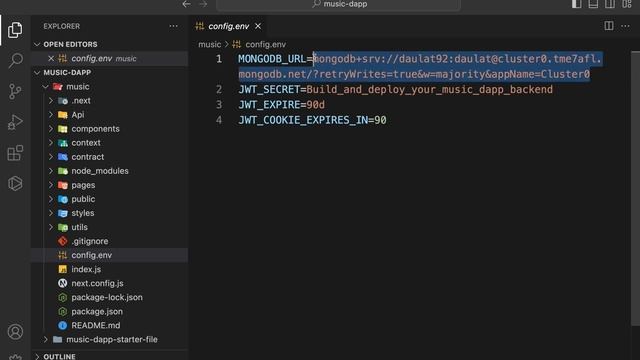Open the Search view in activity bar
Viewport: 640px width, 360px height.
coord(15,60)
